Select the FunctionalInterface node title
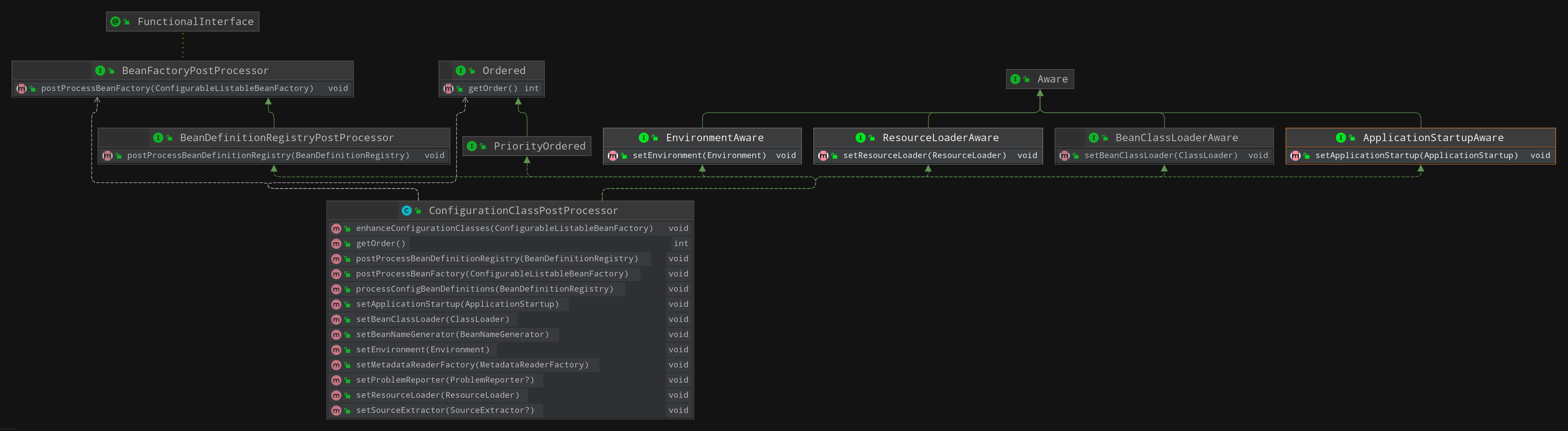 pos(195,22)
